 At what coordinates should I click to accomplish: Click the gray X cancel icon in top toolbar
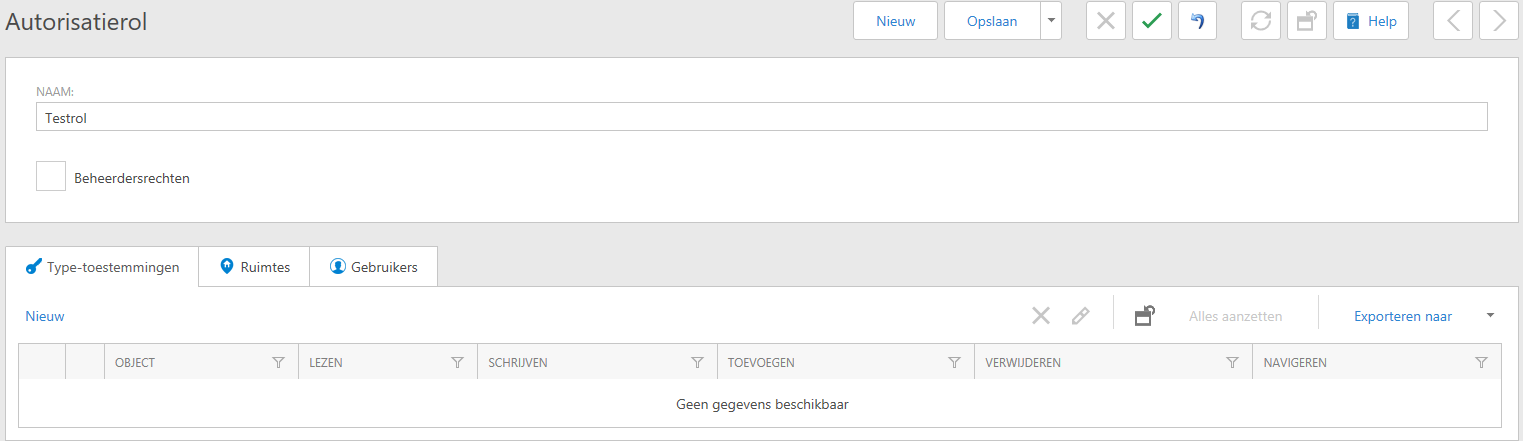coord(1105,21)
